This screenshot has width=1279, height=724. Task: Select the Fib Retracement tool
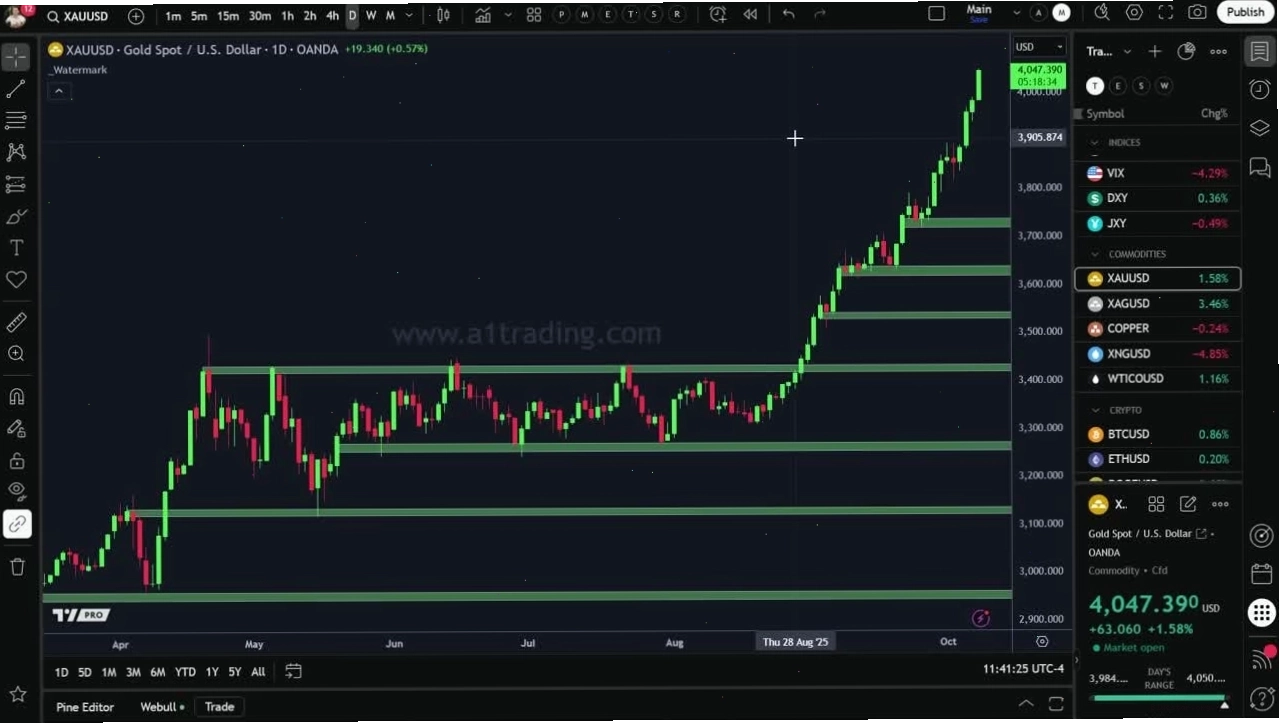pos(16,121)
